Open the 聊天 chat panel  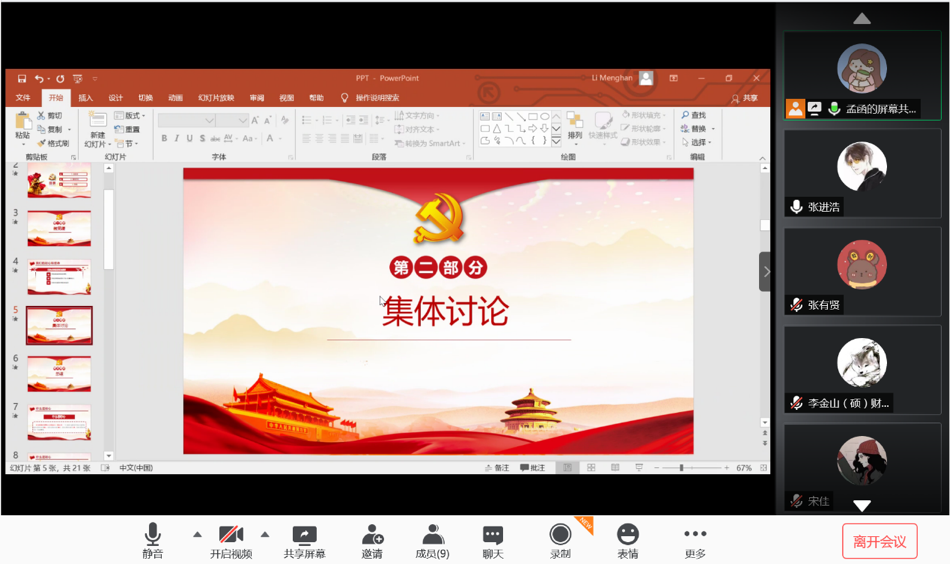pyautogui.click(x=493, y=540)
